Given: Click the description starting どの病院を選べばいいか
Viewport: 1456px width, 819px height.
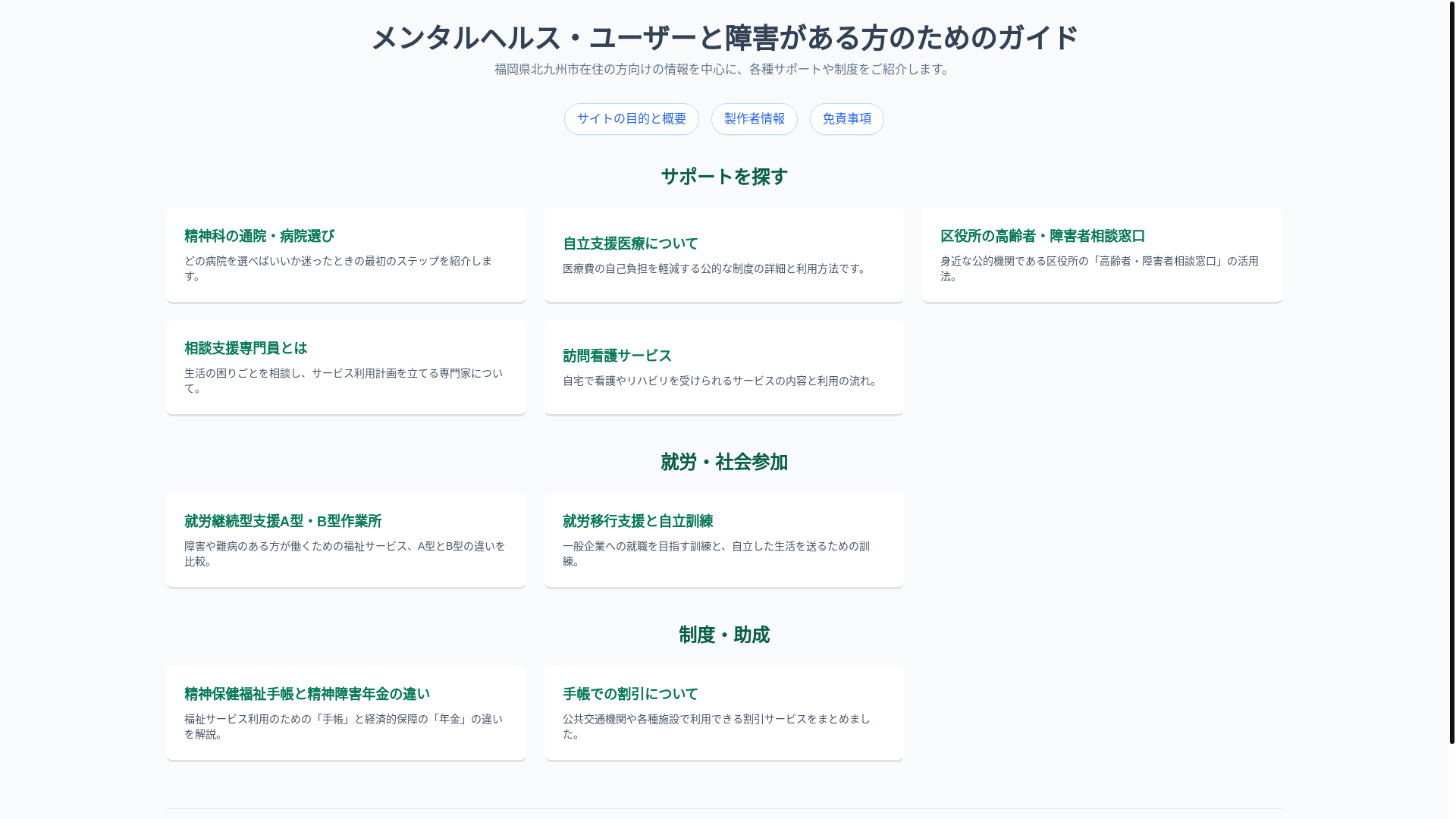Looking at the screenshot, I should click(338, 268).
